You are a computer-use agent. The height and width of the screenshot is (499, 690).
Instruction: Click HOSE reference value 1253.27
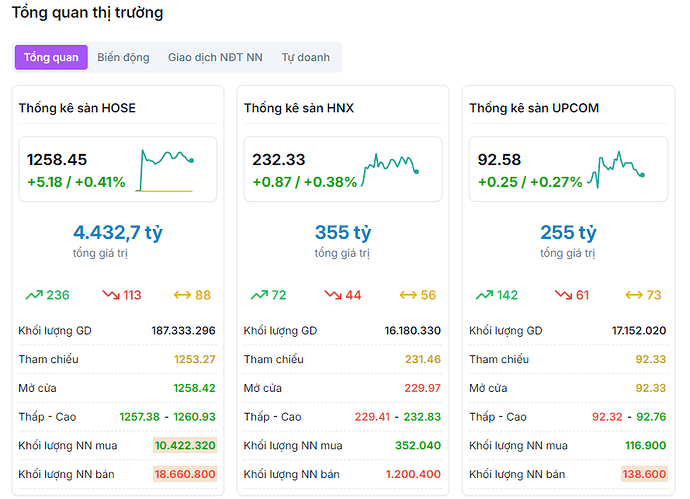(x=195, y=359)
